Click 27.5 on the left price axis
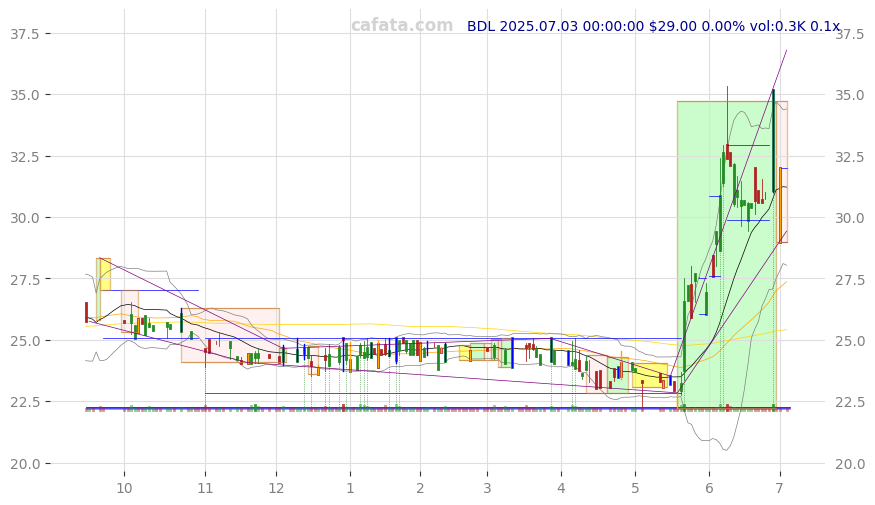This screenshot has height=505, width=875. tap(25, 279)
